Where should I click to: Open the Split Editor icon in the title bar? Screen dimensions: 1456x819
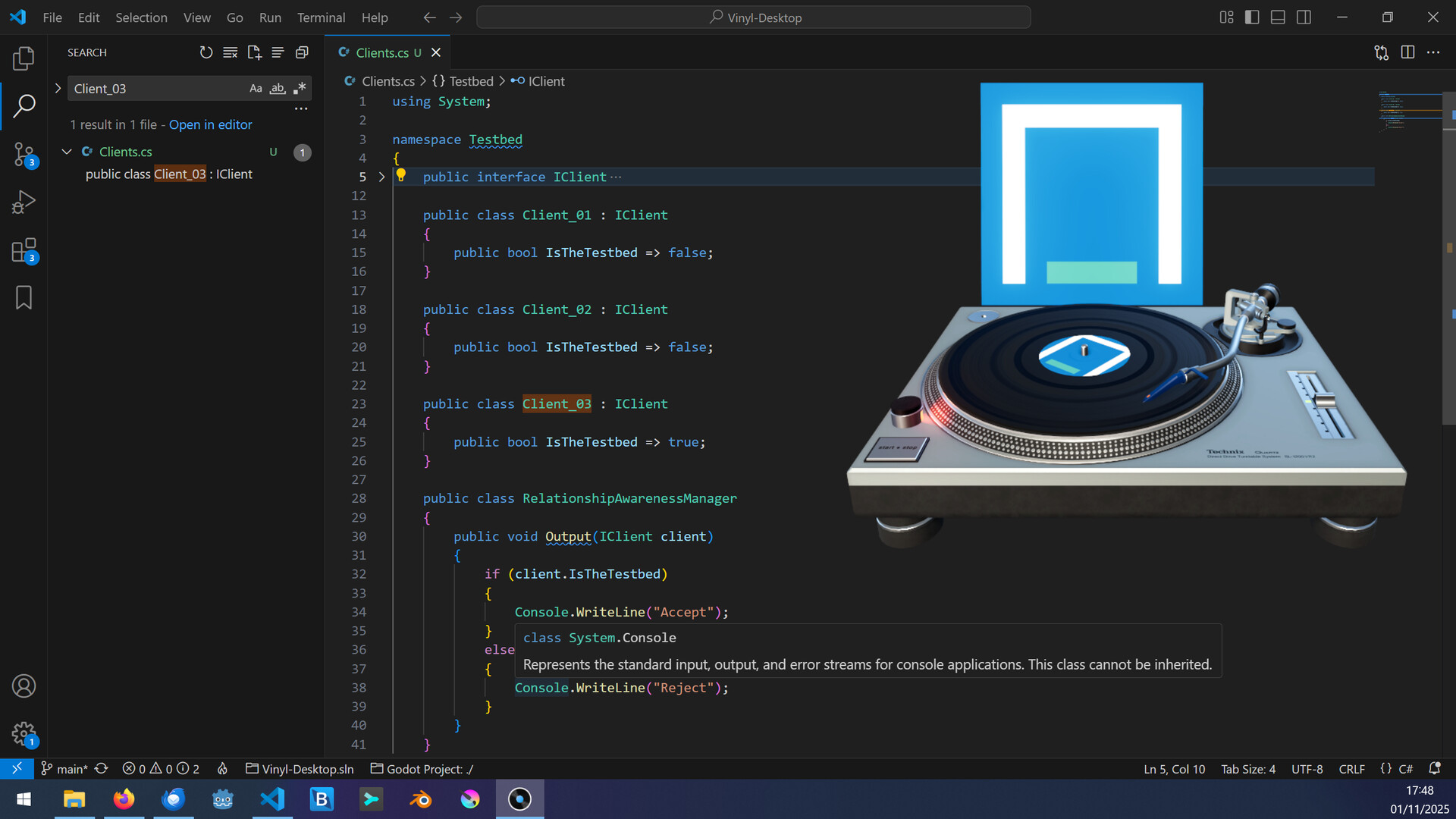[x=1408, y=52]
